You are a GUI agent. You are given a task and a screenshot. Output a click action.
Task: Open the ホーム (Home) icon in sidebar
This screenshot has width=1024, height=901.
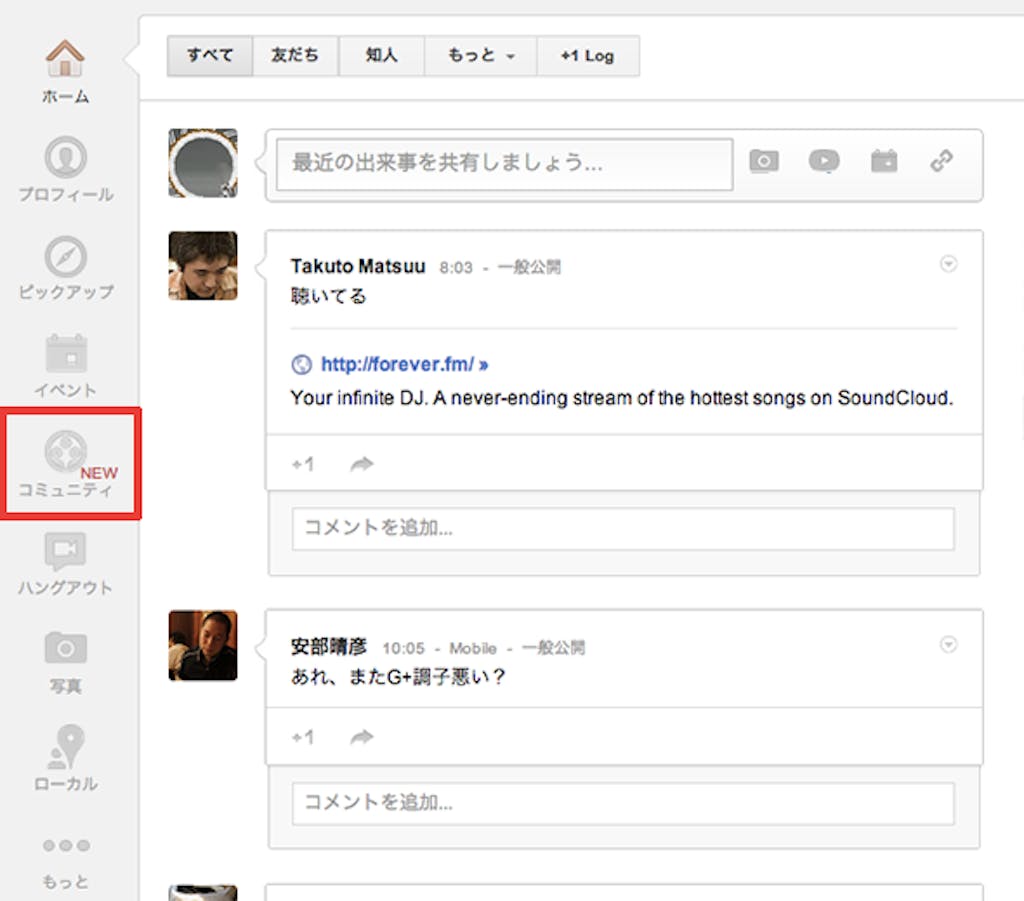click(64, 60)
